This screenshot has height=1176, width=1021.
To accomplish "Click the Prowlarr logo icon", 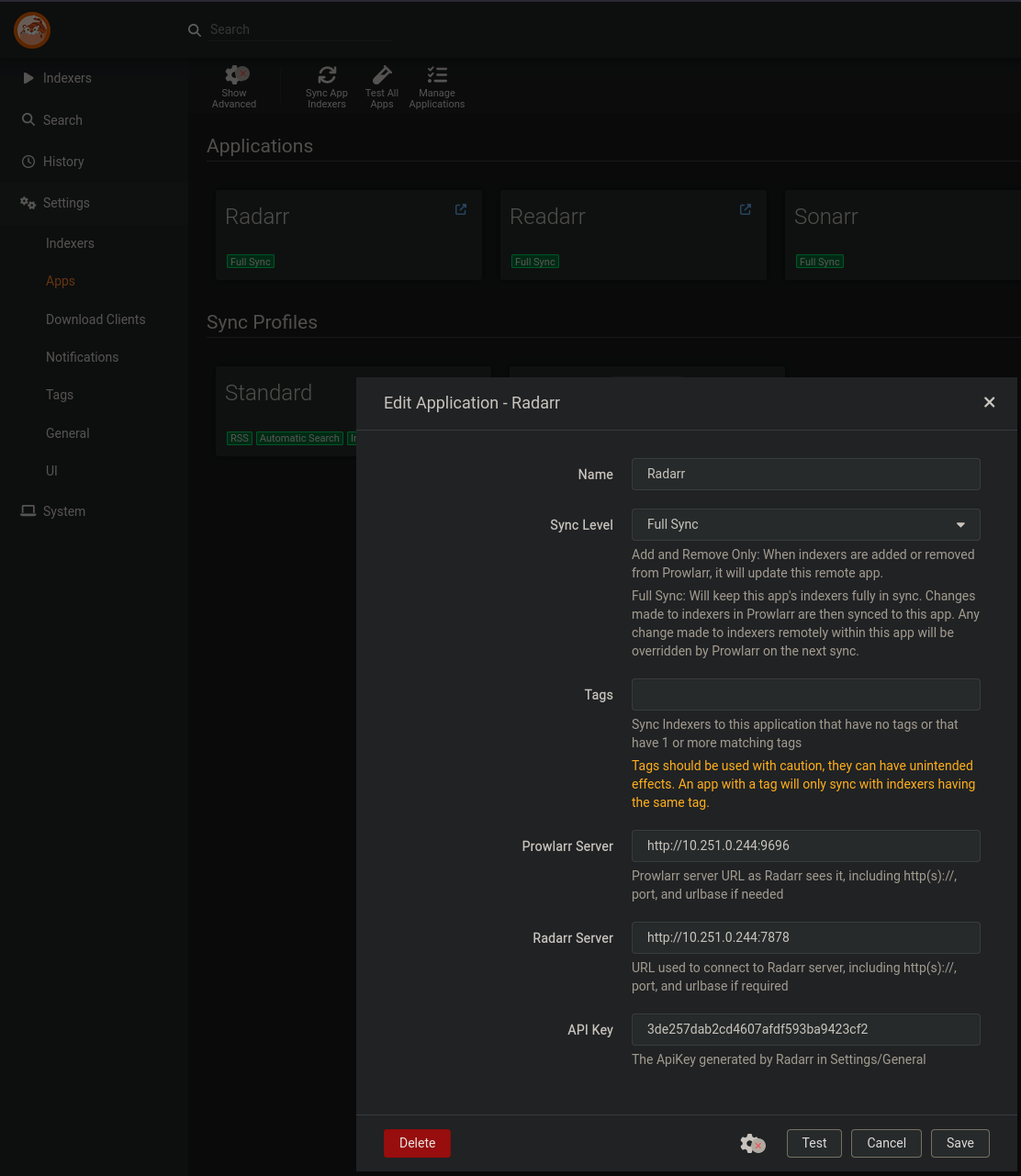I will tap(32, 30).
